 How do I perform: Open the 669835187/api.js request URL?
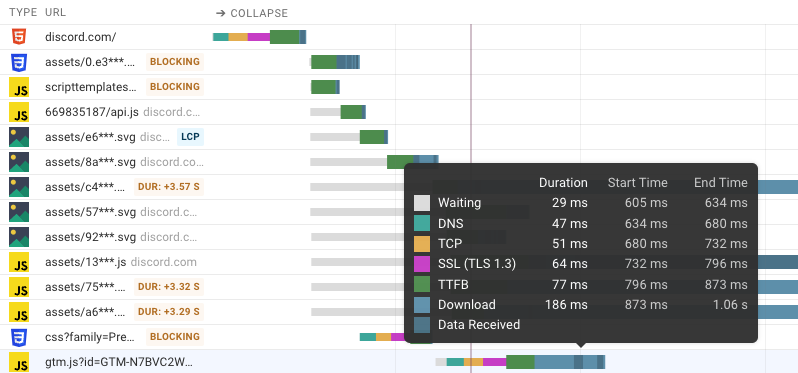(x=92, y=112)
